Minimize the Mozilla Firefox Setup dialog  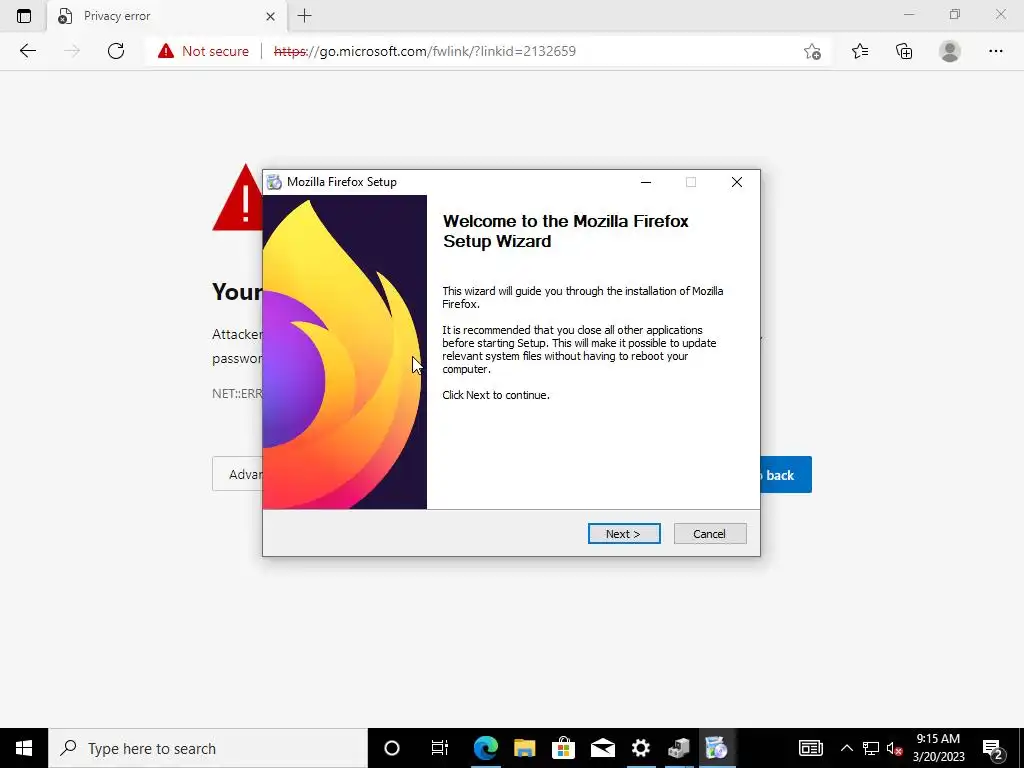(x=646, y=182)
